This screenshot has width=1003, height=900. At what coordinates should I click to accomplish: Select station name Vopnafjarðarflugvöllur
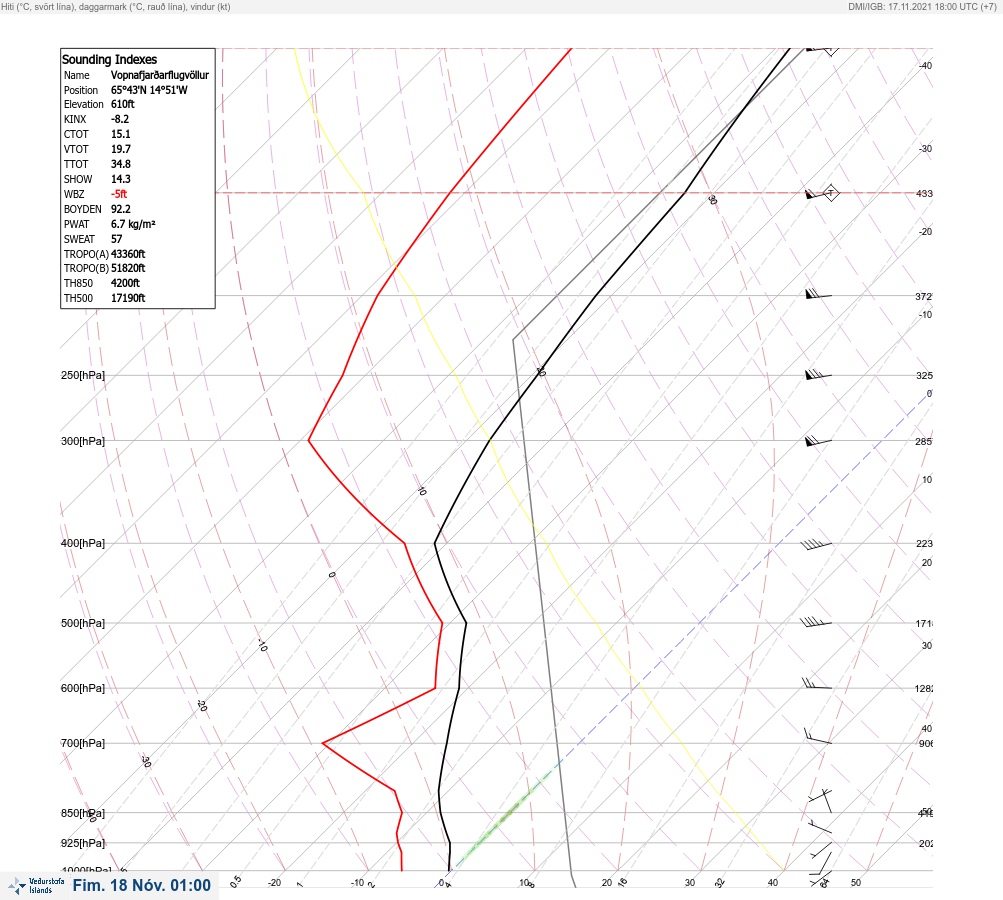[x=160, y=75]
